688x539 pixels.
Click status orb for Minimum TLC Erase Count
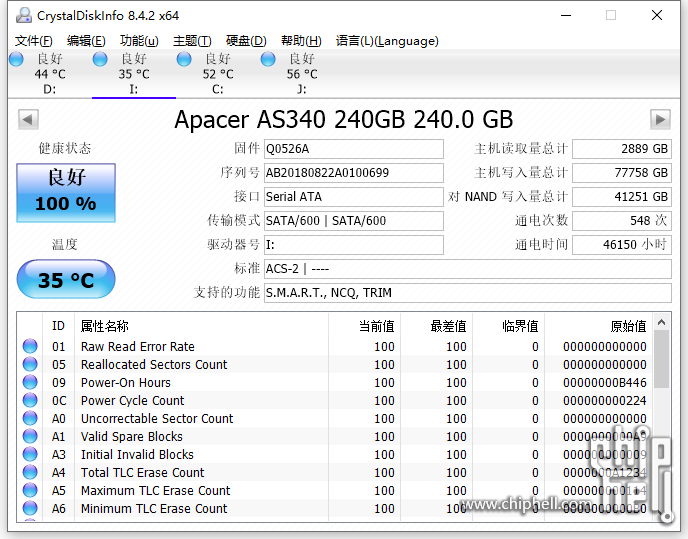pyautogui.click(x=30, y=508)
